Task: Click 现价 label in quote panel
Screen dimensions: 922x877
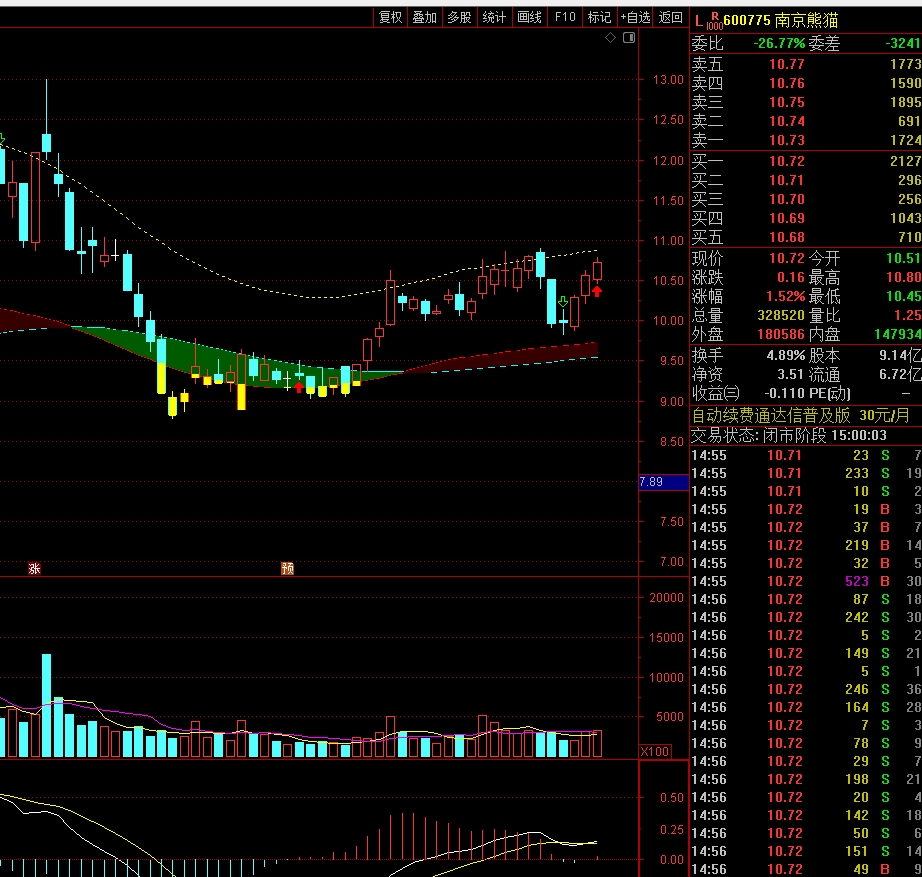Action: click(x=707, y=258)
